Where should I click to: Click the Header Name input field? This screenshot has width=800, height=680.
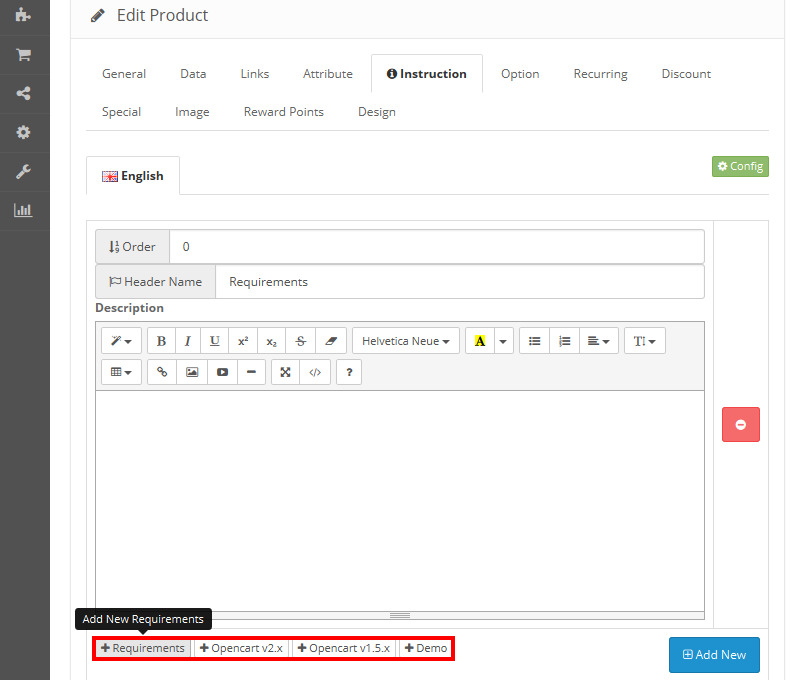[x=459, y=282]
